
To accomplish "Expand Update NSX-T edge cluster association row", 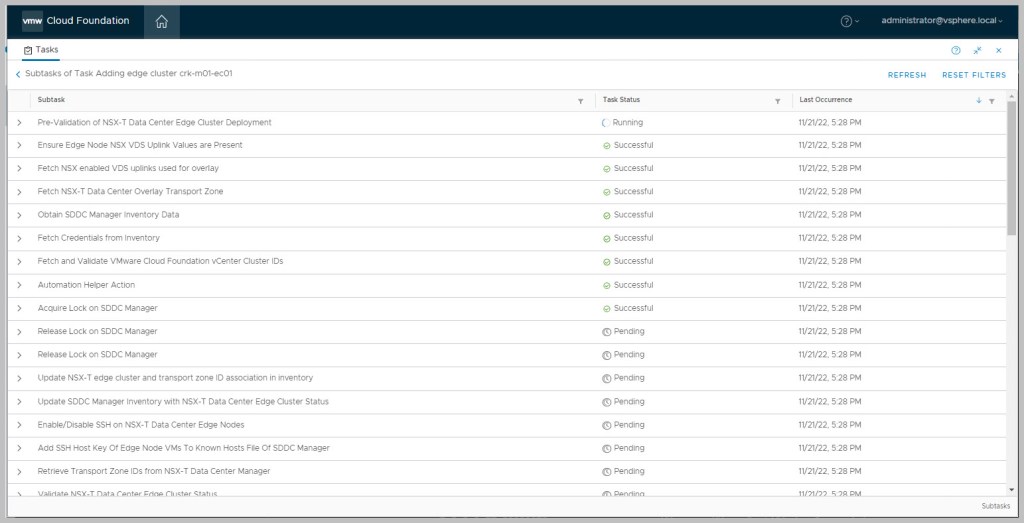I will [x=19, y=378].
